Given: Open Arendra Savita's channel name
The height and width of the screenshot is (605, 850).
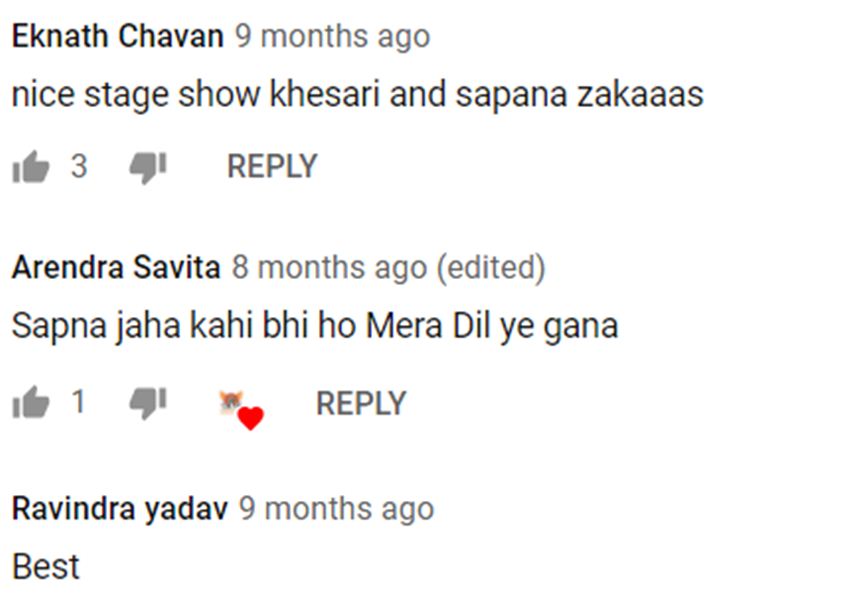Looking at the screenshot, I should click(x=116, y=267).
